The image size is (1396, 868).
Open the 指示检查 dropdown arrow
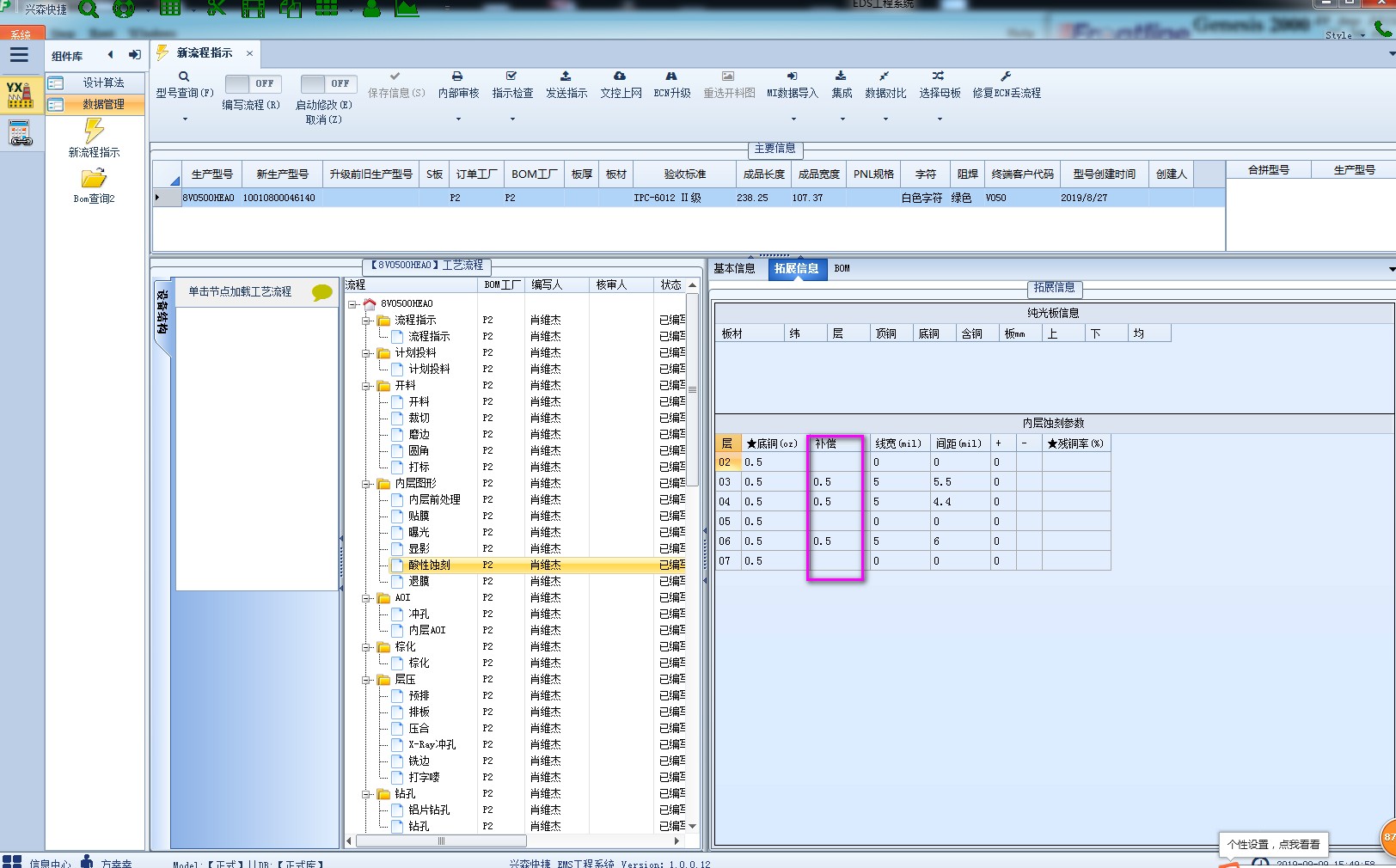click(512, 119)
